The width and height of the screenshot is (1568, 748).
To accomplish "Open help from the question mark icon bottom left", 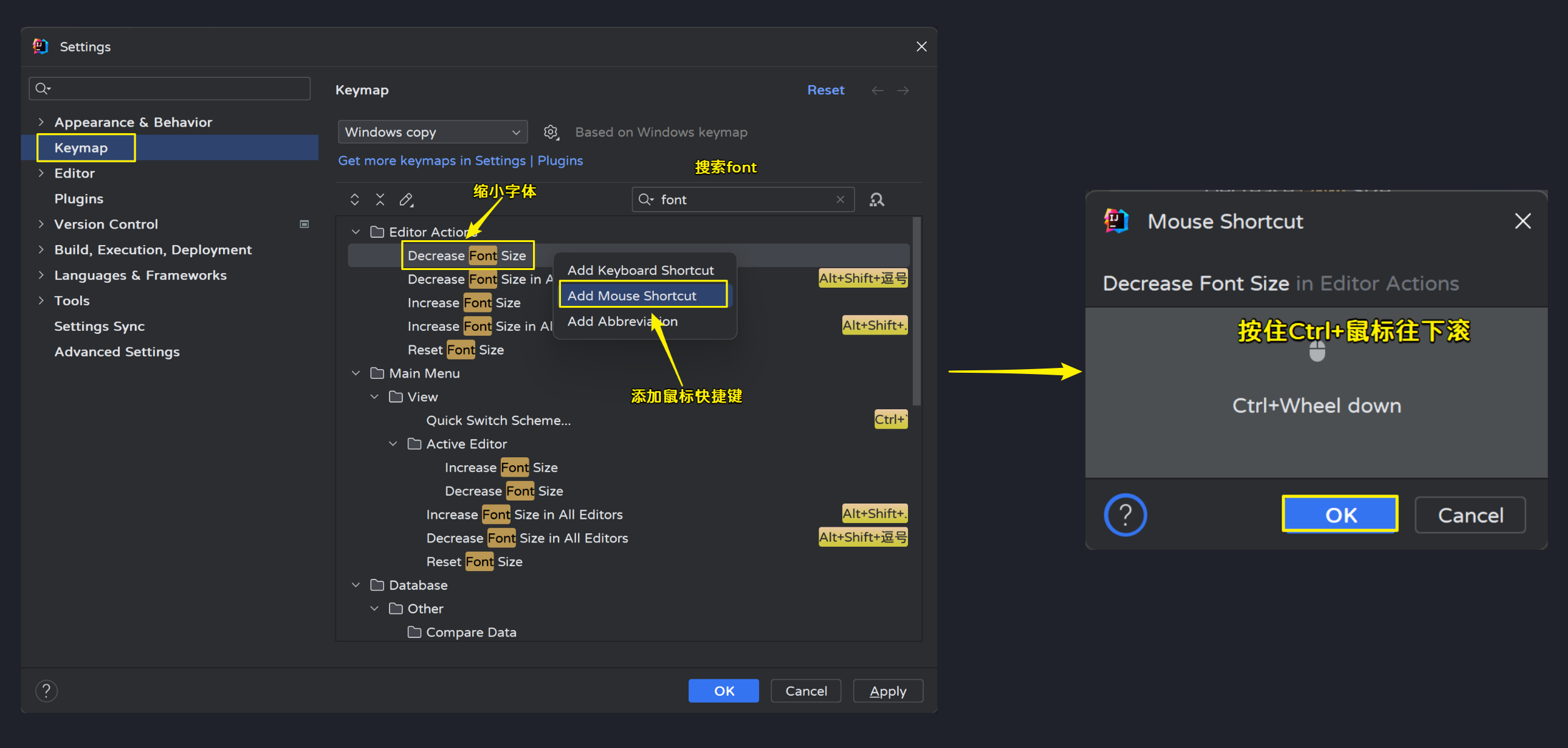I will click(46, 690).
